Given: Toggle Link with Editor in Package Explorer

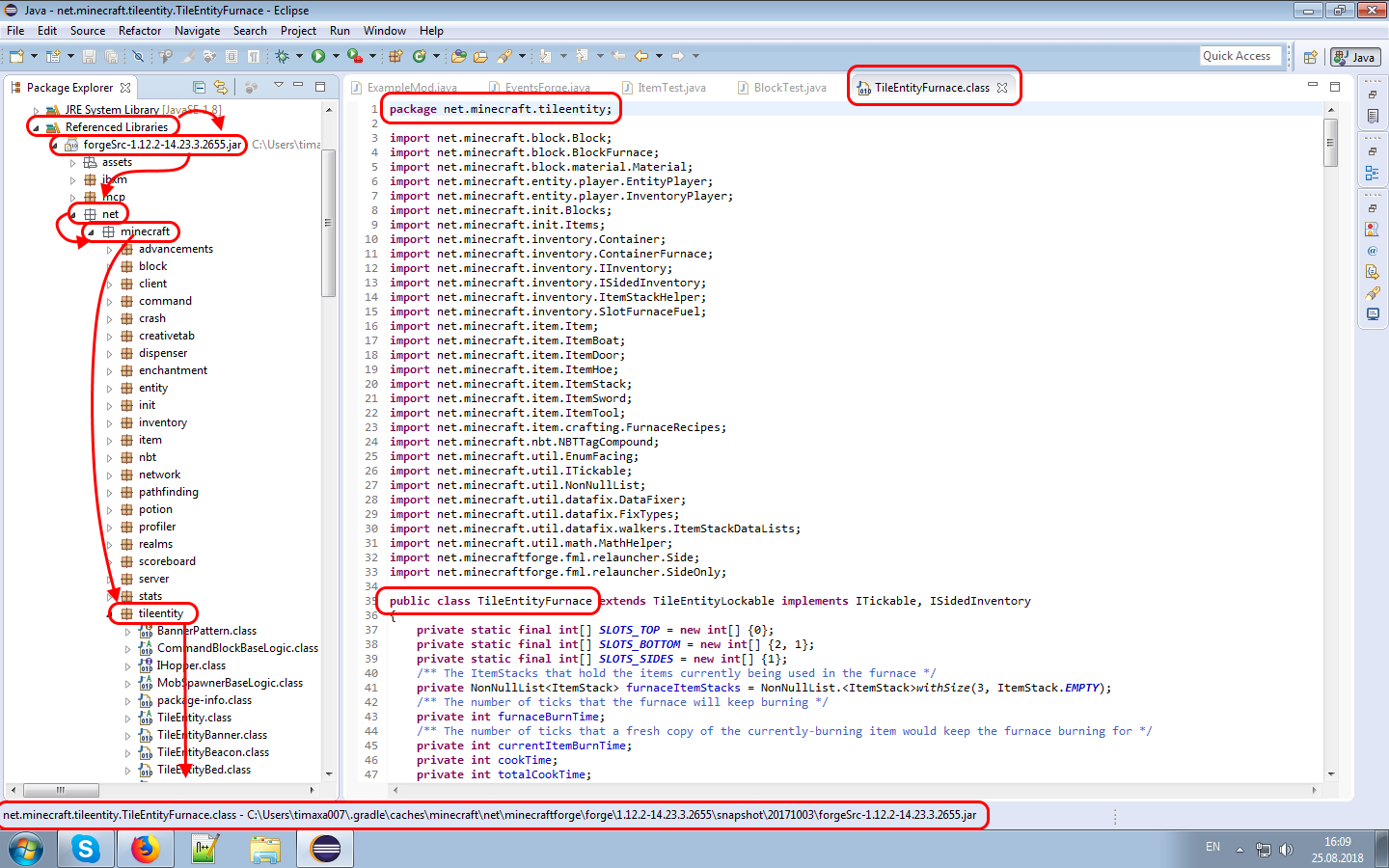Looking at the screenshot, I should click(220, 87).
